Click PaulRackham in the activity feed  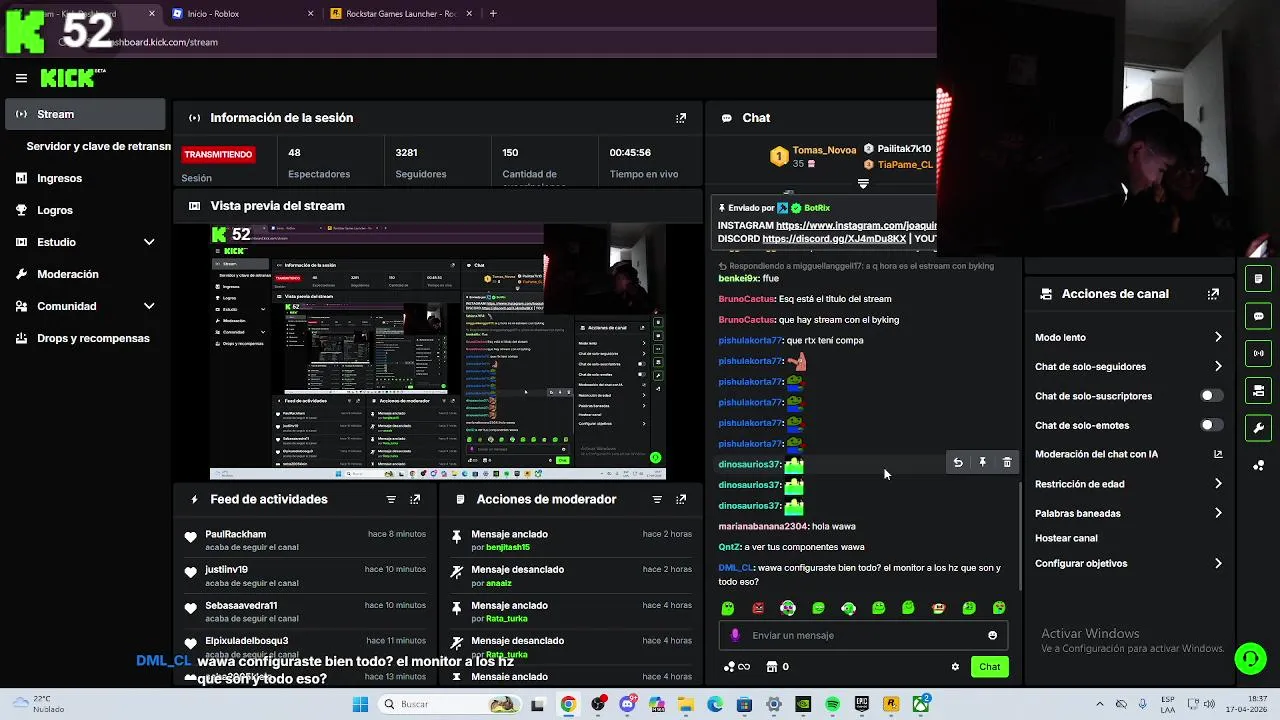[236, 534]
